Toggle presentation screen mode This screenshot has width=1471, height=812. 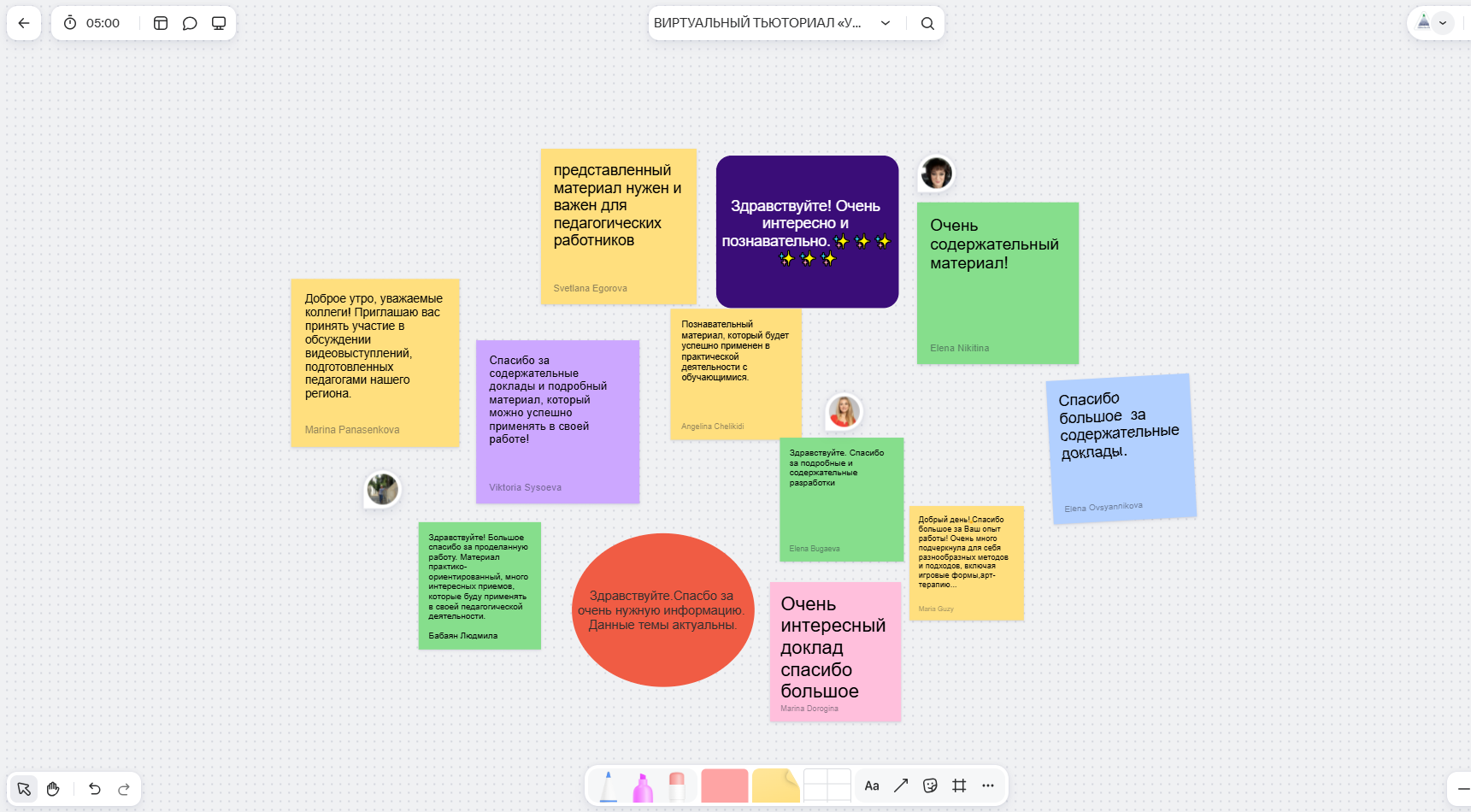pyautogui.click(x=219, y=23)
